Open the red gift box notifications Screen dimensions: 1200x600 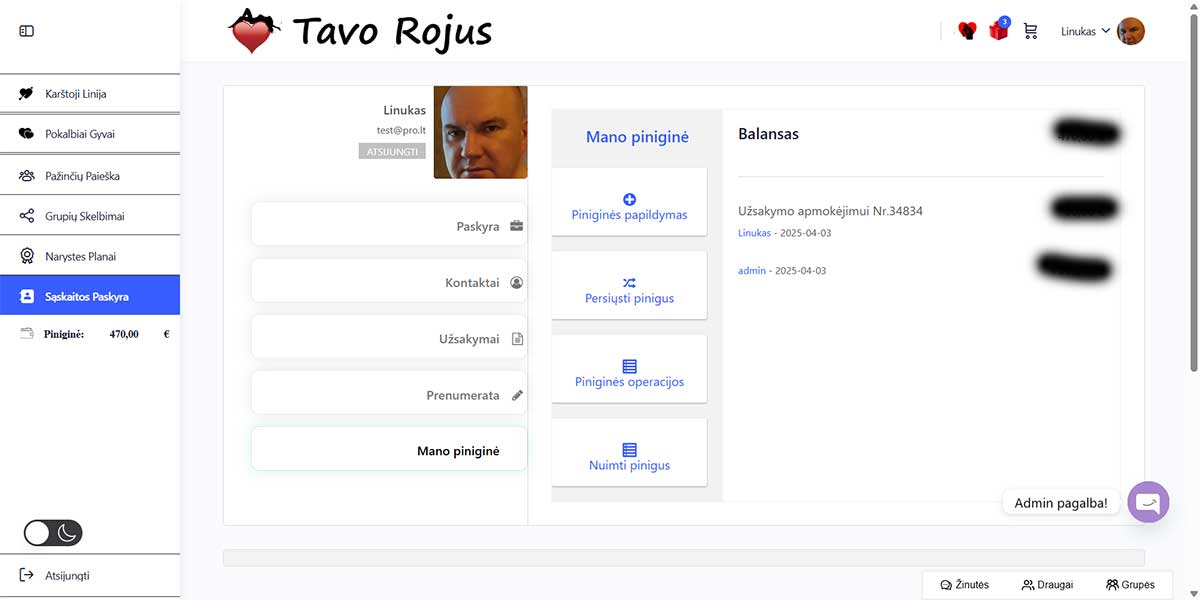pos(998,31)
